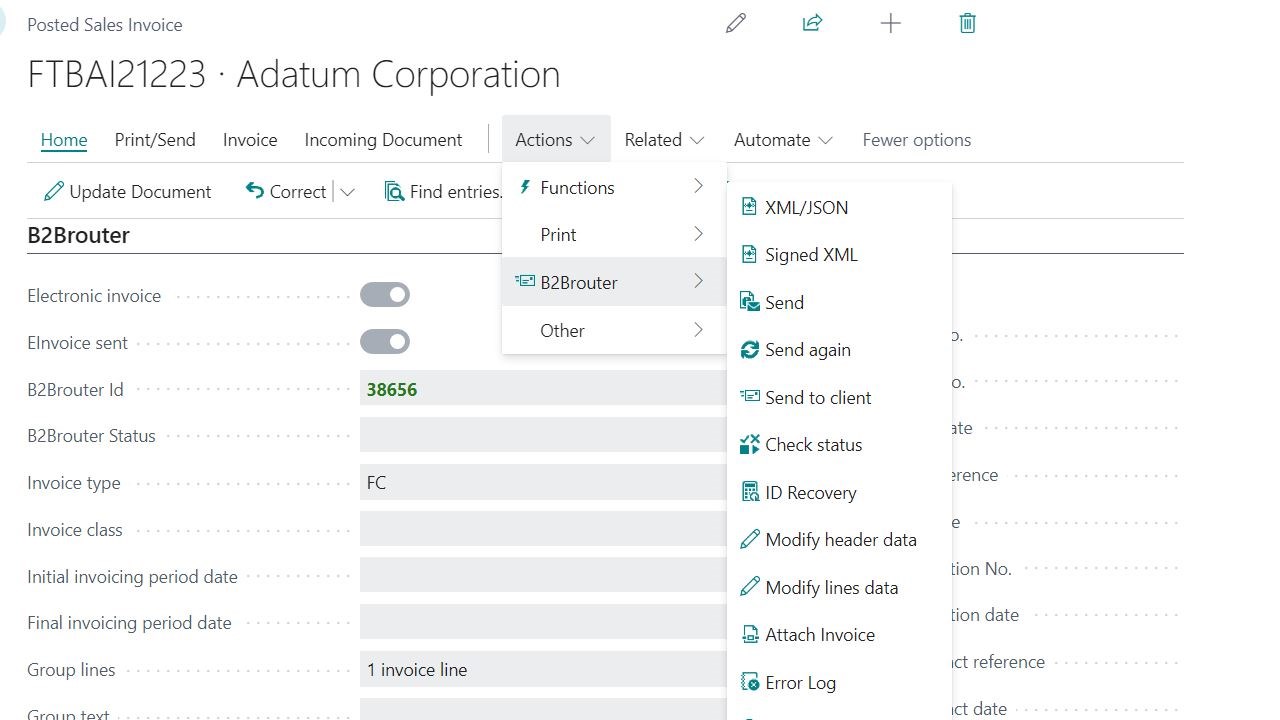This screenshot has height=720, width=1280.
Task: Choose ID Recovery from submenu
Action: click(840, 492)
